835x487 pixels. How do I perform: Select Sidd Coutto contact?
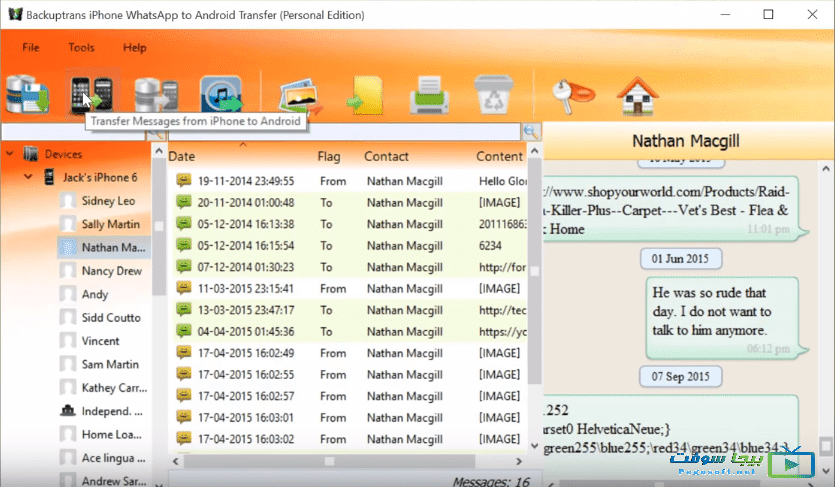[x=111, y=318]
